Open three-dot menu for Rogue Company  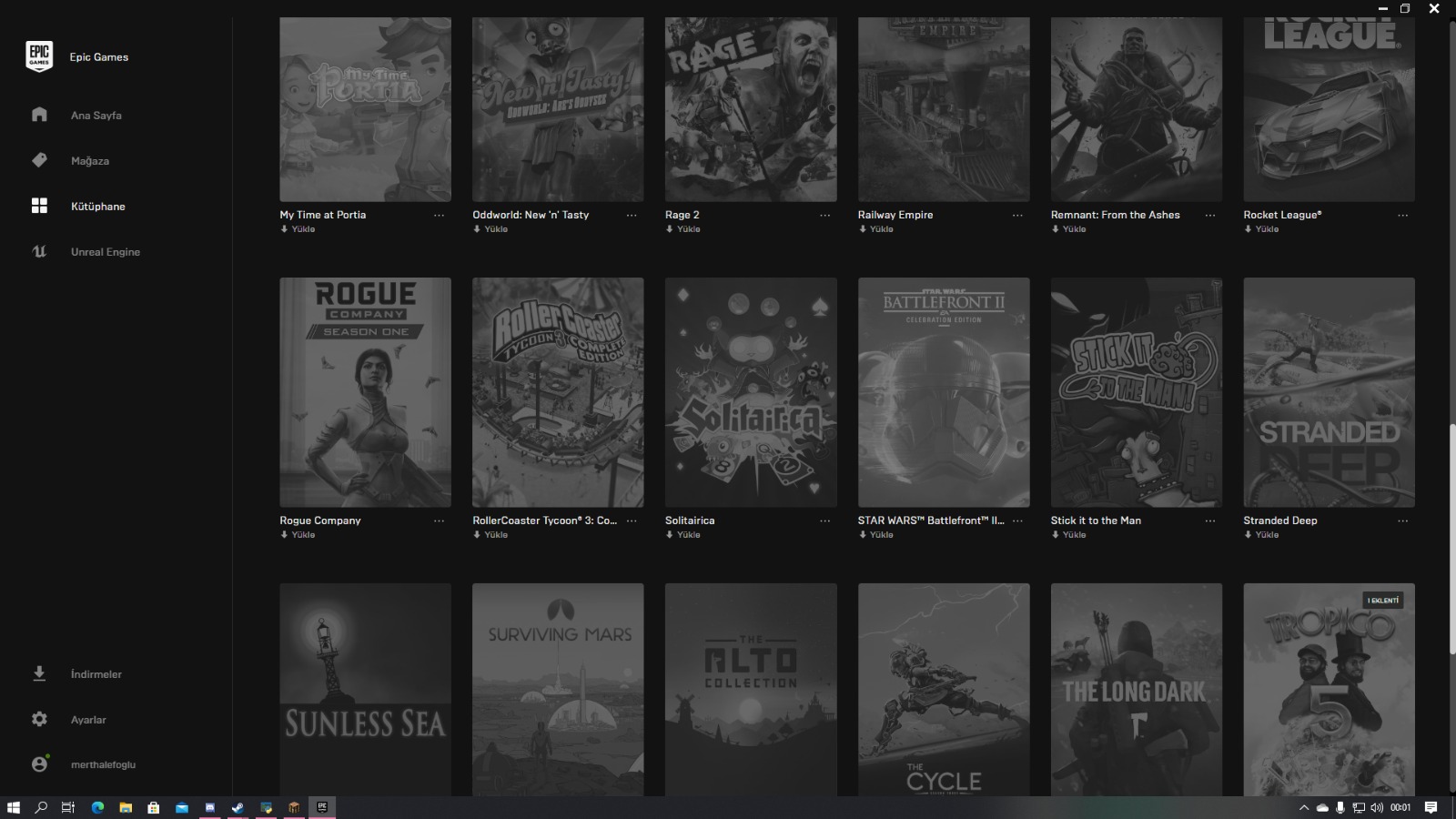coord(440,521)
